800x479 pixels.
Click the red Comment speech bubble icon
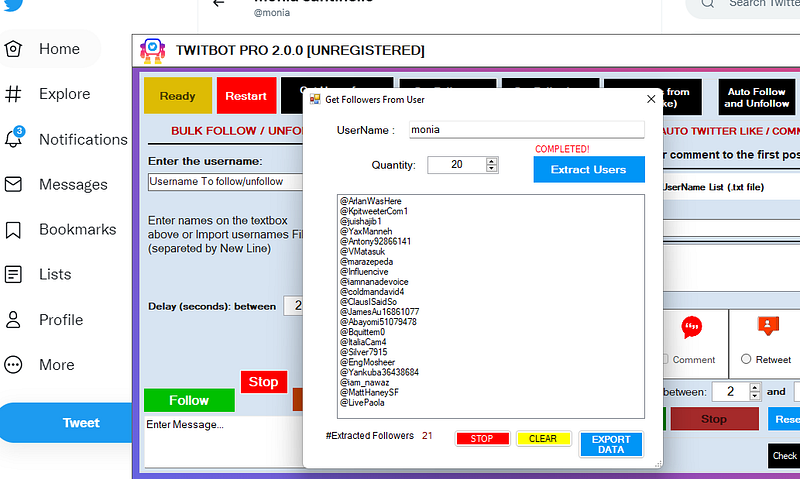(x=692, y=327)
